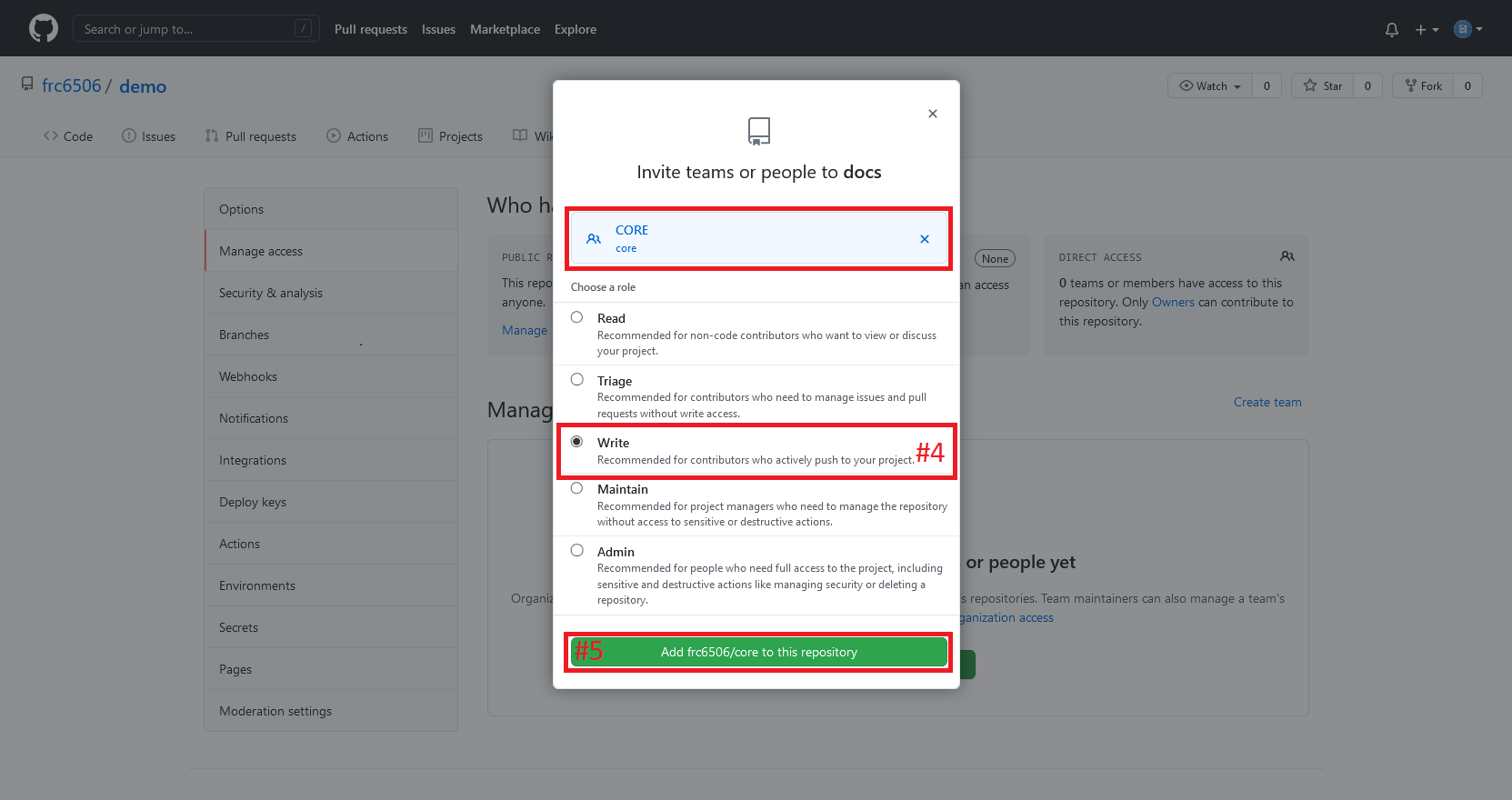Open Actions in settings sidebar

pos(331,544)
